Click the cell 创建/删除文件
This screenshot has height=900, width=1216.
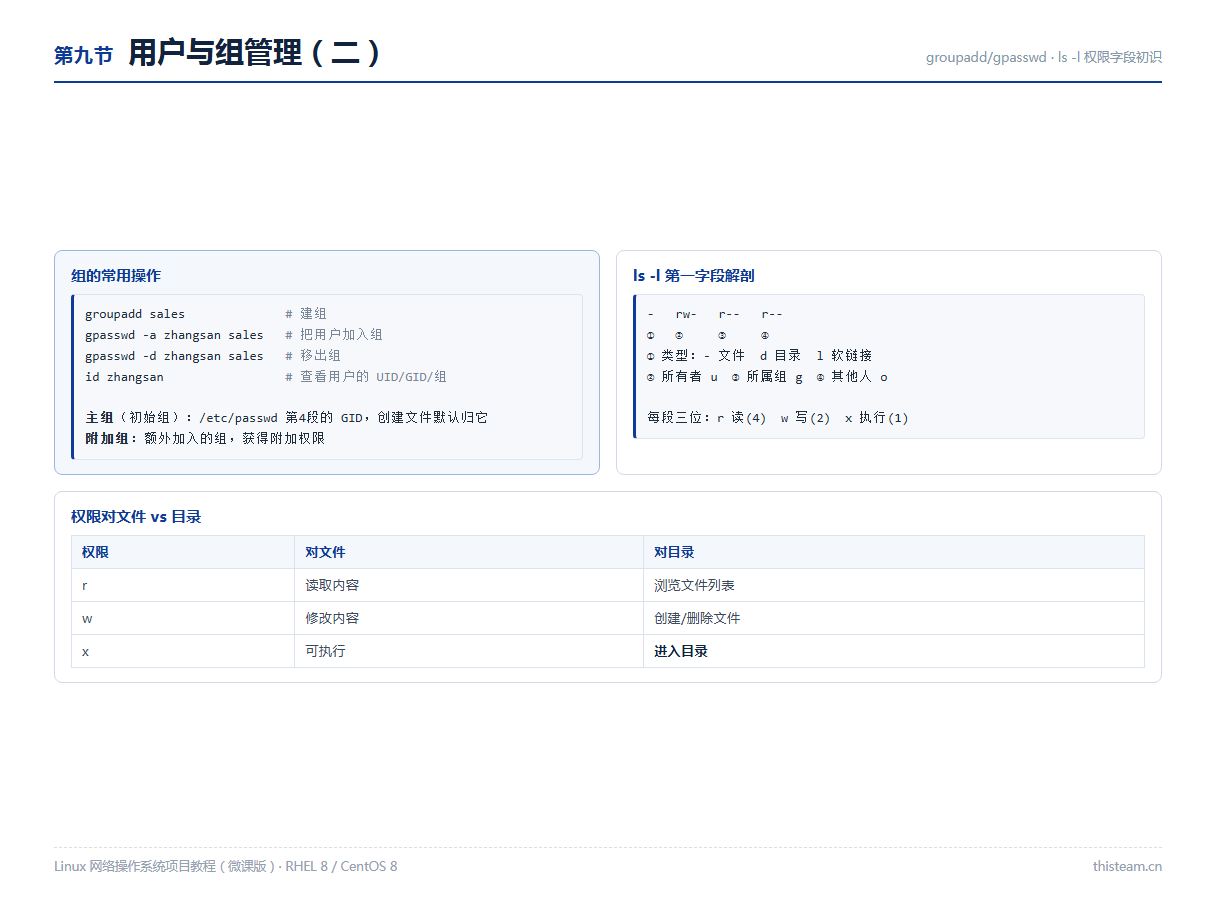(x=894, y=618)
